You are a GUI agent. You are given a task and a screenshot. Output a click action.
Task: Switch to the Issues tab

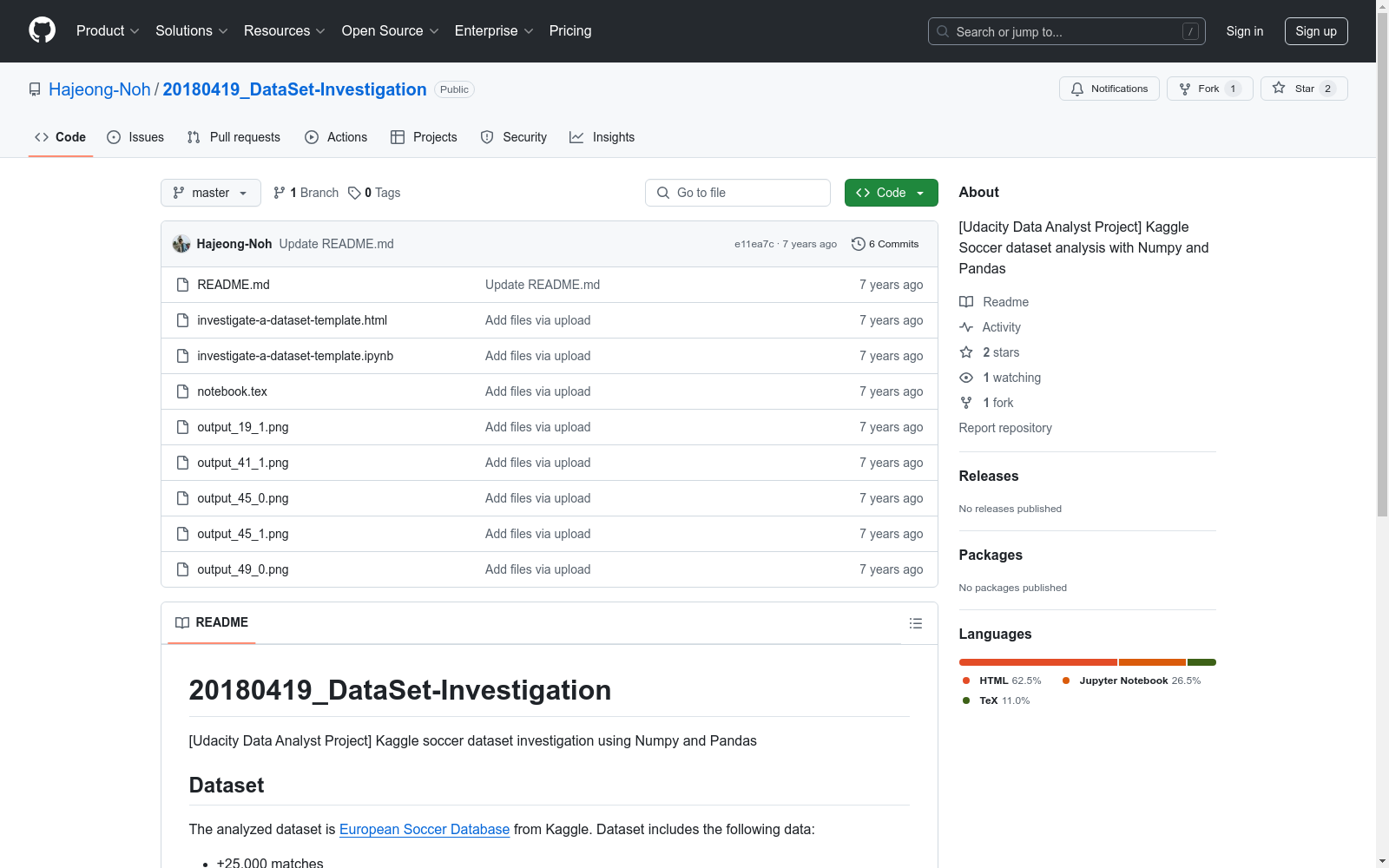(135, 137)
